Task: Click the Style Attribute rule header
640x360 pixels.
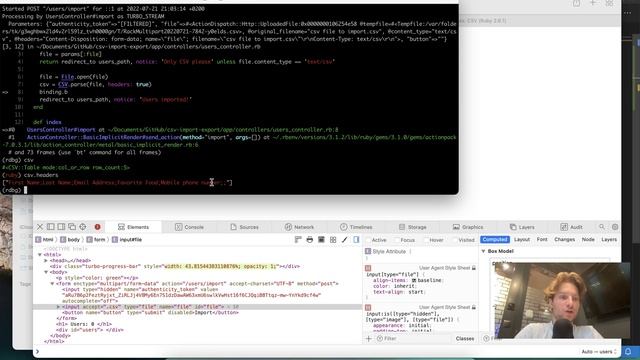Action: coord(389,251)
